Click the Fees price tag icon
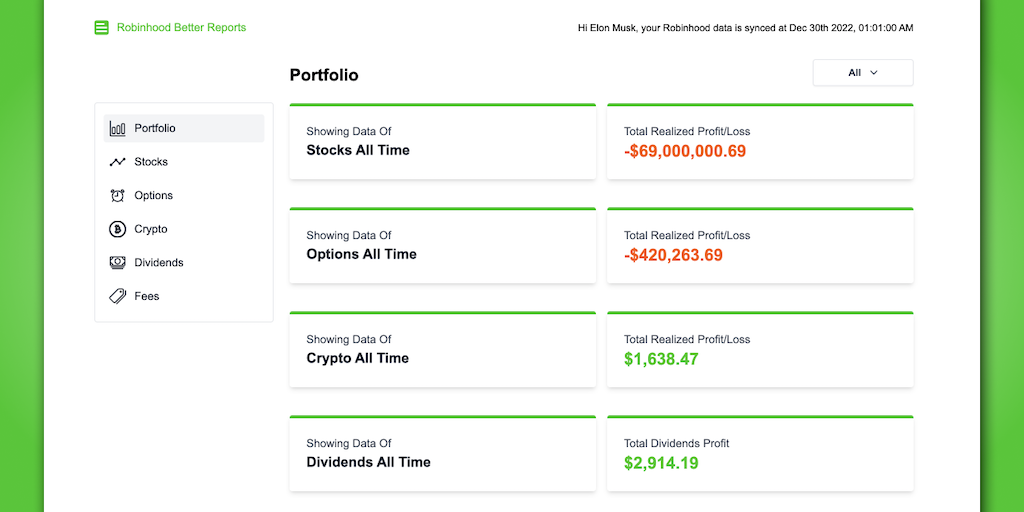1024x512 pixels. tap(118, 296)
